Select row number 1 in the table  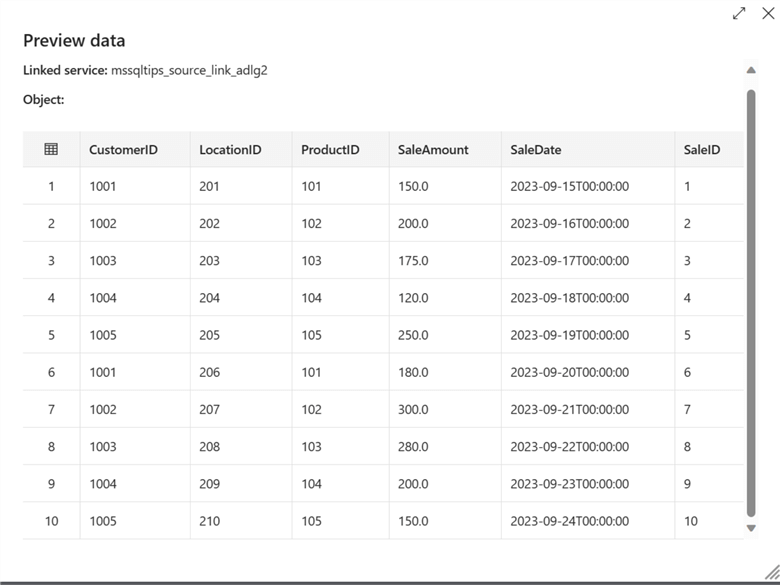coord(51,186)
